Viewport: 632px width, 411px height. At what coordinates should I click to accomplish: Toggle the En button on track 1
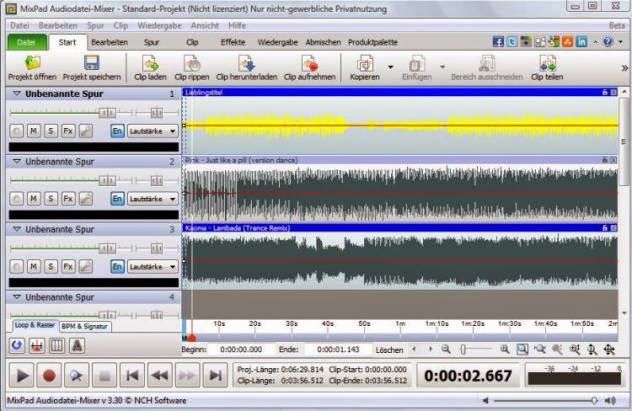(x=117, y=131)
